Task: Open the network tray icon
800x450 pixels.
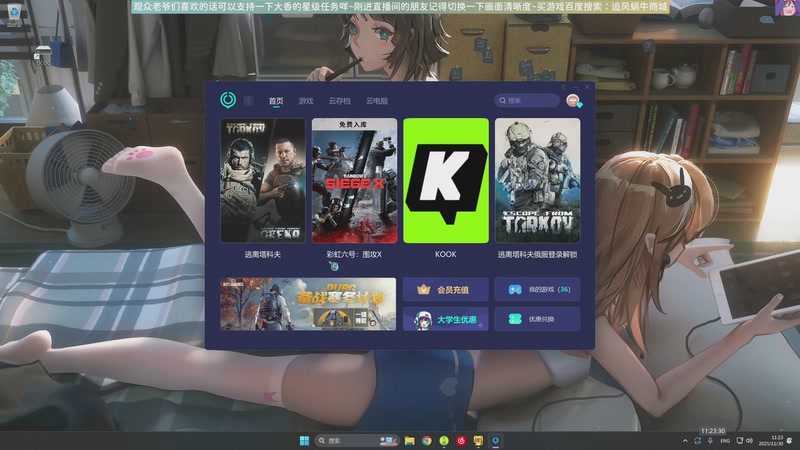Action: [x=739, y=441]
